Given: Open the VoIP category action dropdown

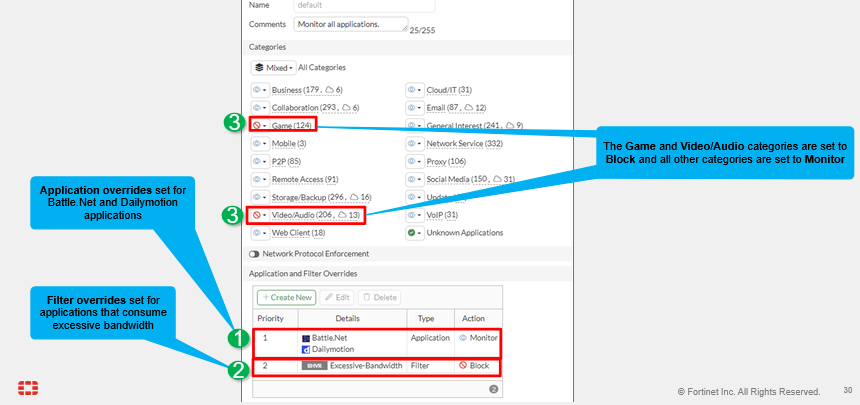Looking at the screenshot, I should (x=415, y=215).
